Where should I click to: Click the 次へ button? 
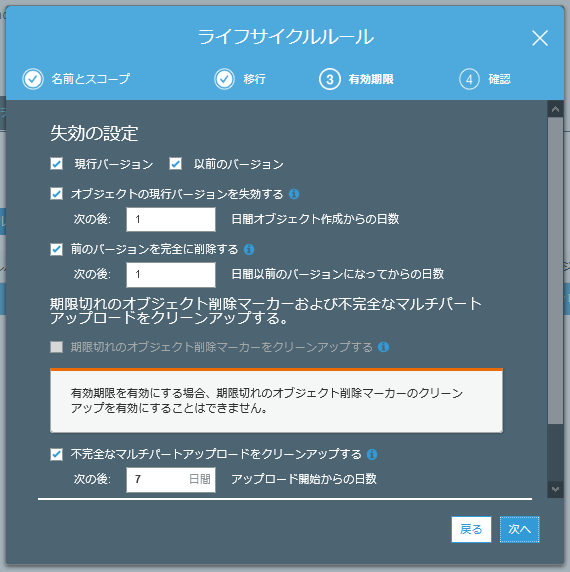(520, 529)
